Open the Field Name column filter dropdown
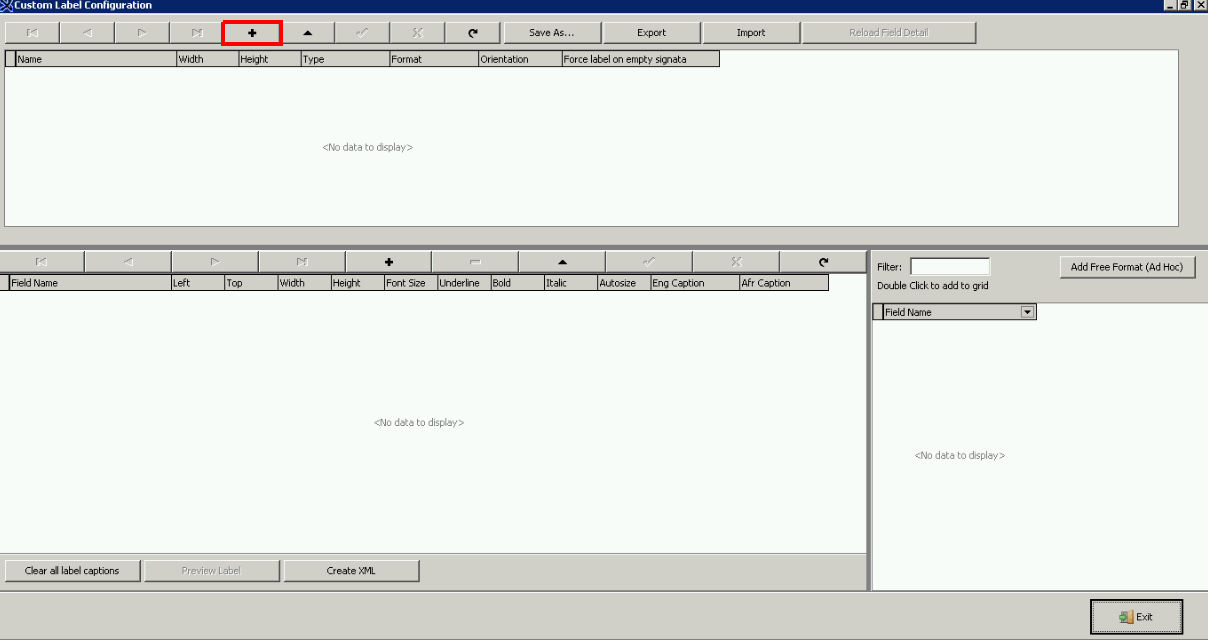The width and height of the screenshot is (1208, 640). tap(1027, 313)
